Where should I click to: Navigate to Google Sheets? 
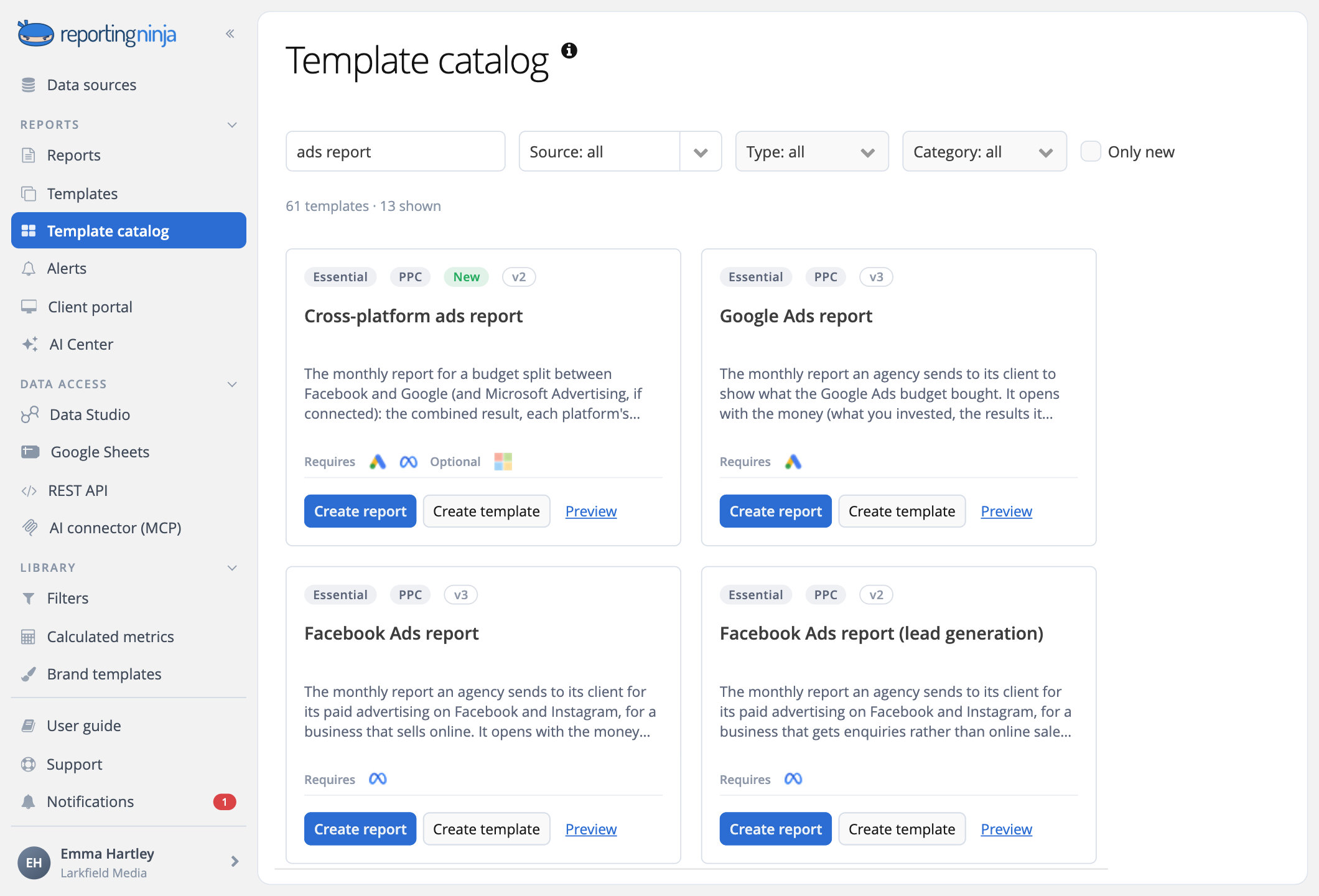129,452
